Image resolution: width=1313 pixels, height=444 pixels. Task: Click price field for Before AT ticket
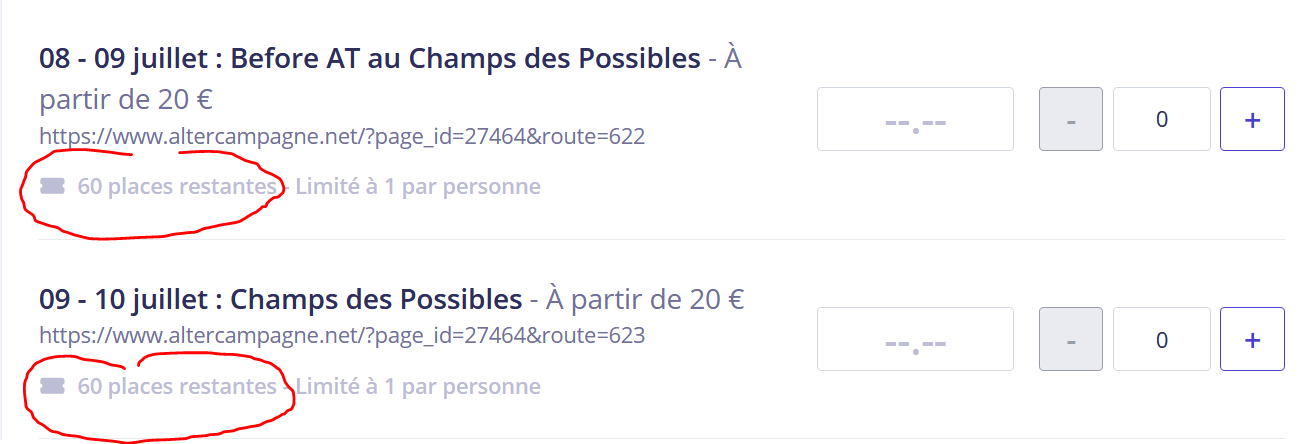(x=915, y=119)
